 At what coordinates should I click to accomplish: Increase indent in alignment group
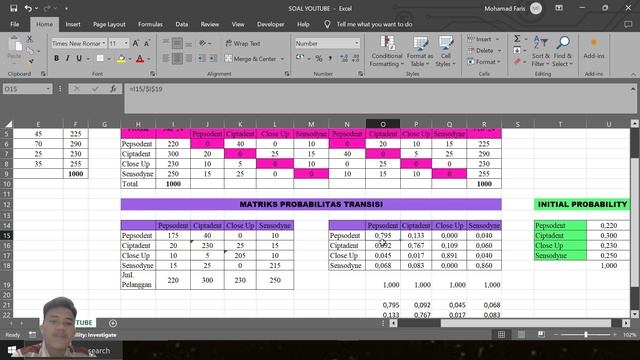213,59
